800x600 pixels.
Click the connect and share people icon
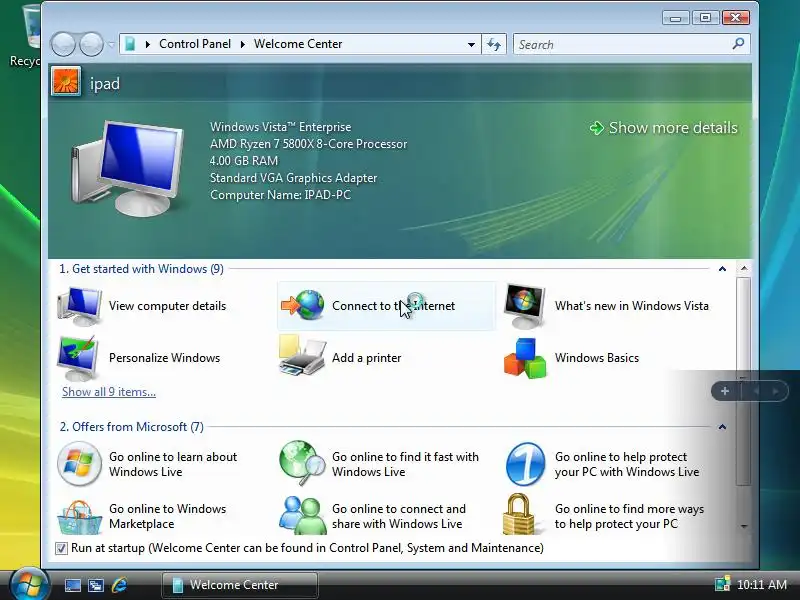(x=302, y=515)
